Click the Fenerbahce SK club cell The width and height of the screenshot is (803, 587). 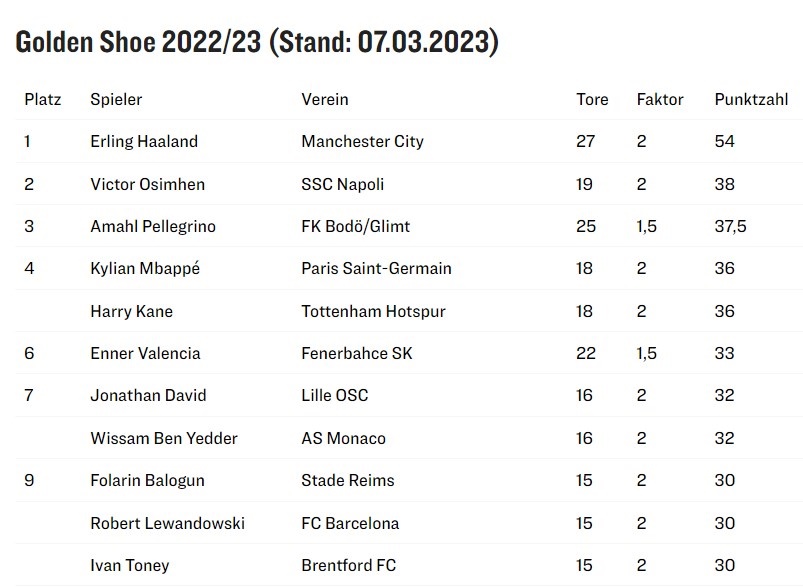point(357,353)
